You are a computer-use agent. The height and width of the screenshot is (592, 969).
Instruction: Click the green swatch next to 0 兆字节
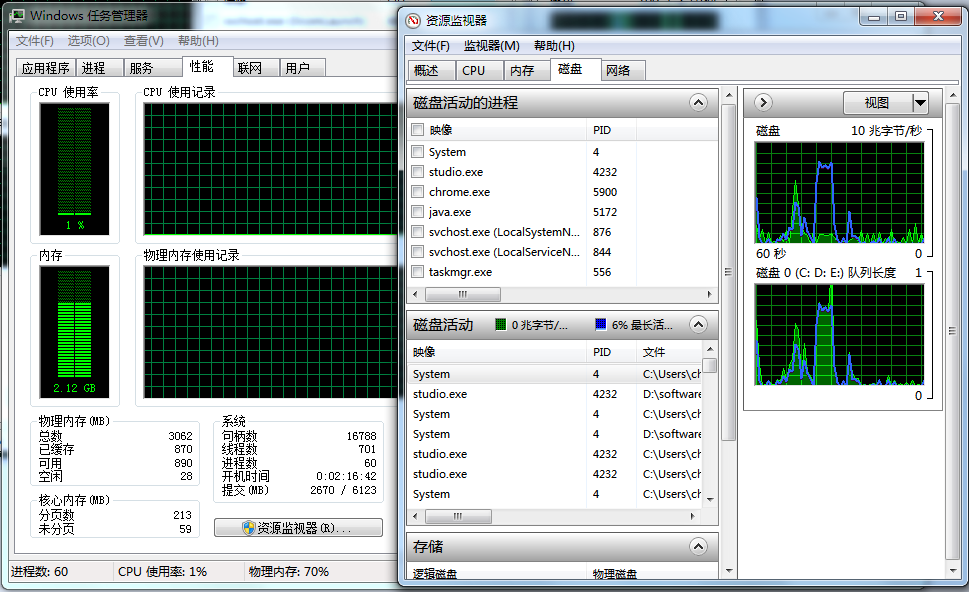501,324
